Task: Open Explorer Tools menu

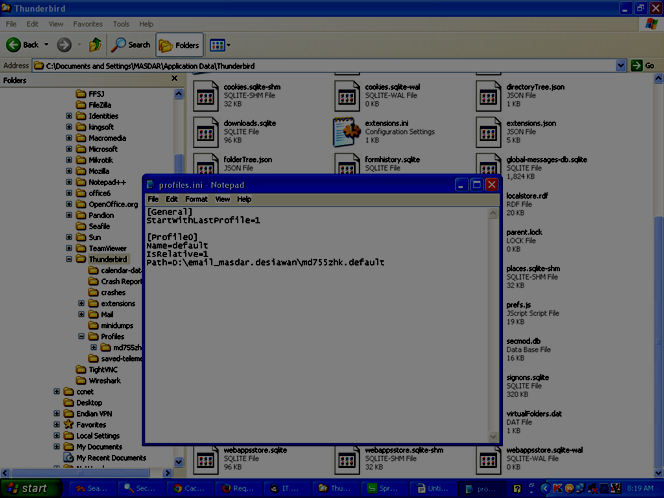Action: pyautogui.click(x=121, y=24)
